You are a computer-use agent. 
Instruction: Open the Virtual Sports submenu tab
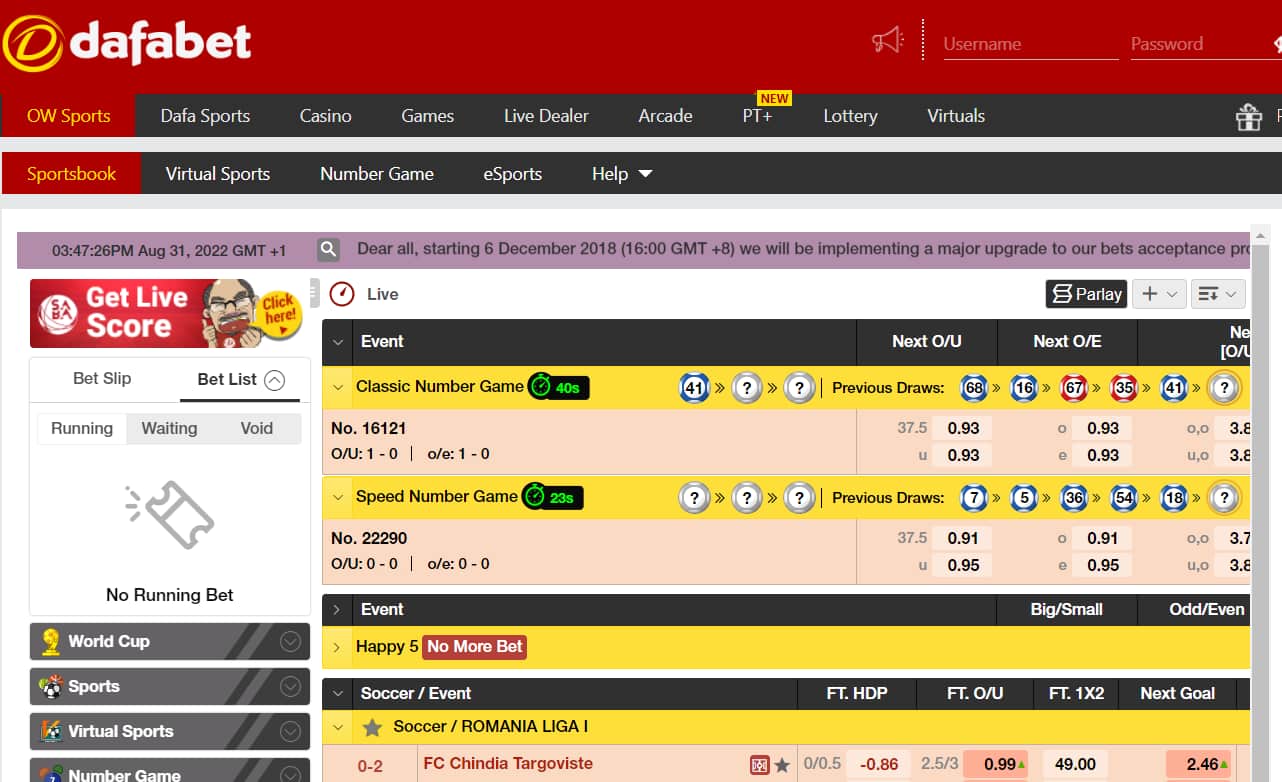(218, 174)
